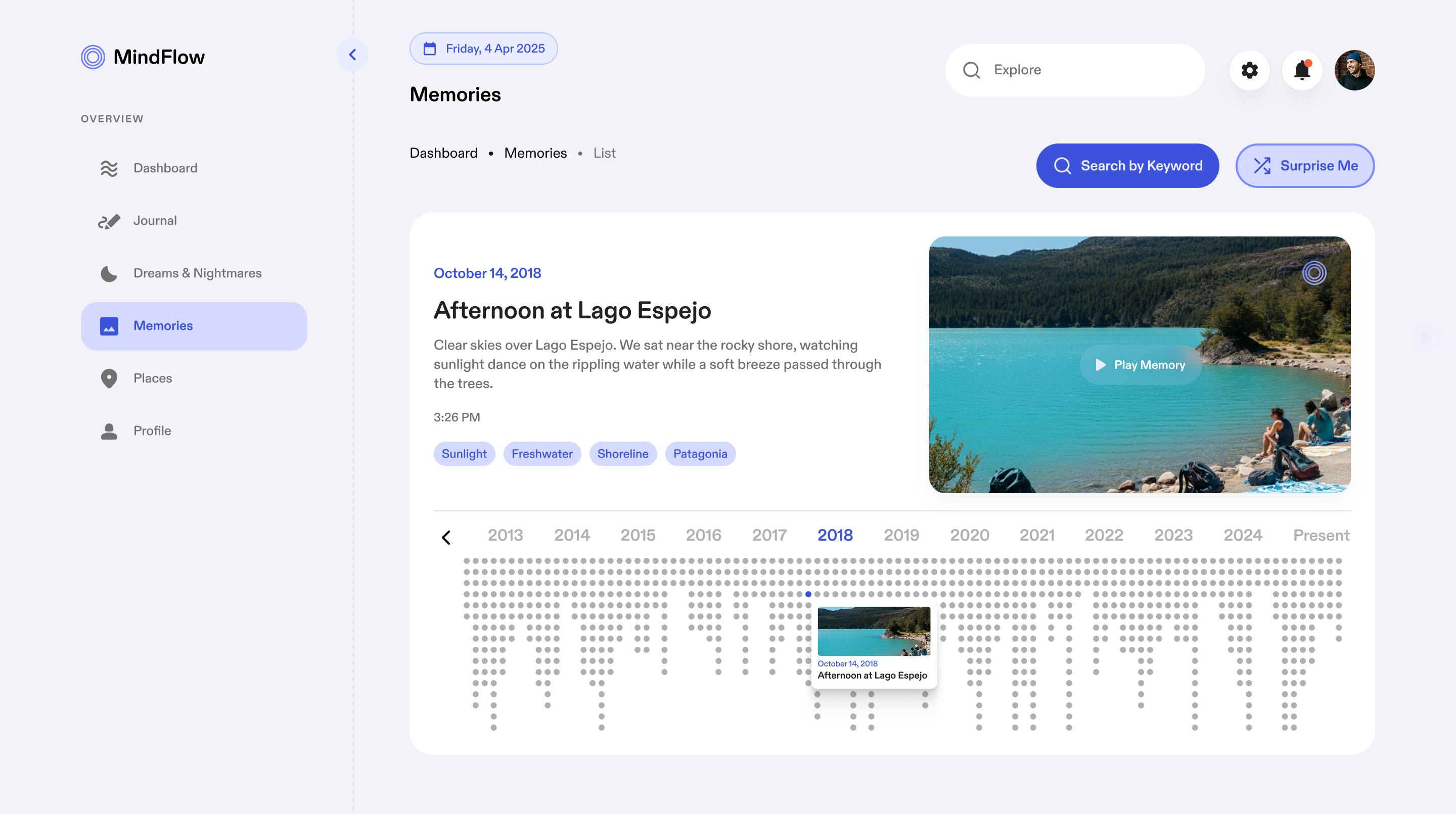Click the Afternoon at Lago Espejo title
Screen dimensions: 1456x814
572,310
